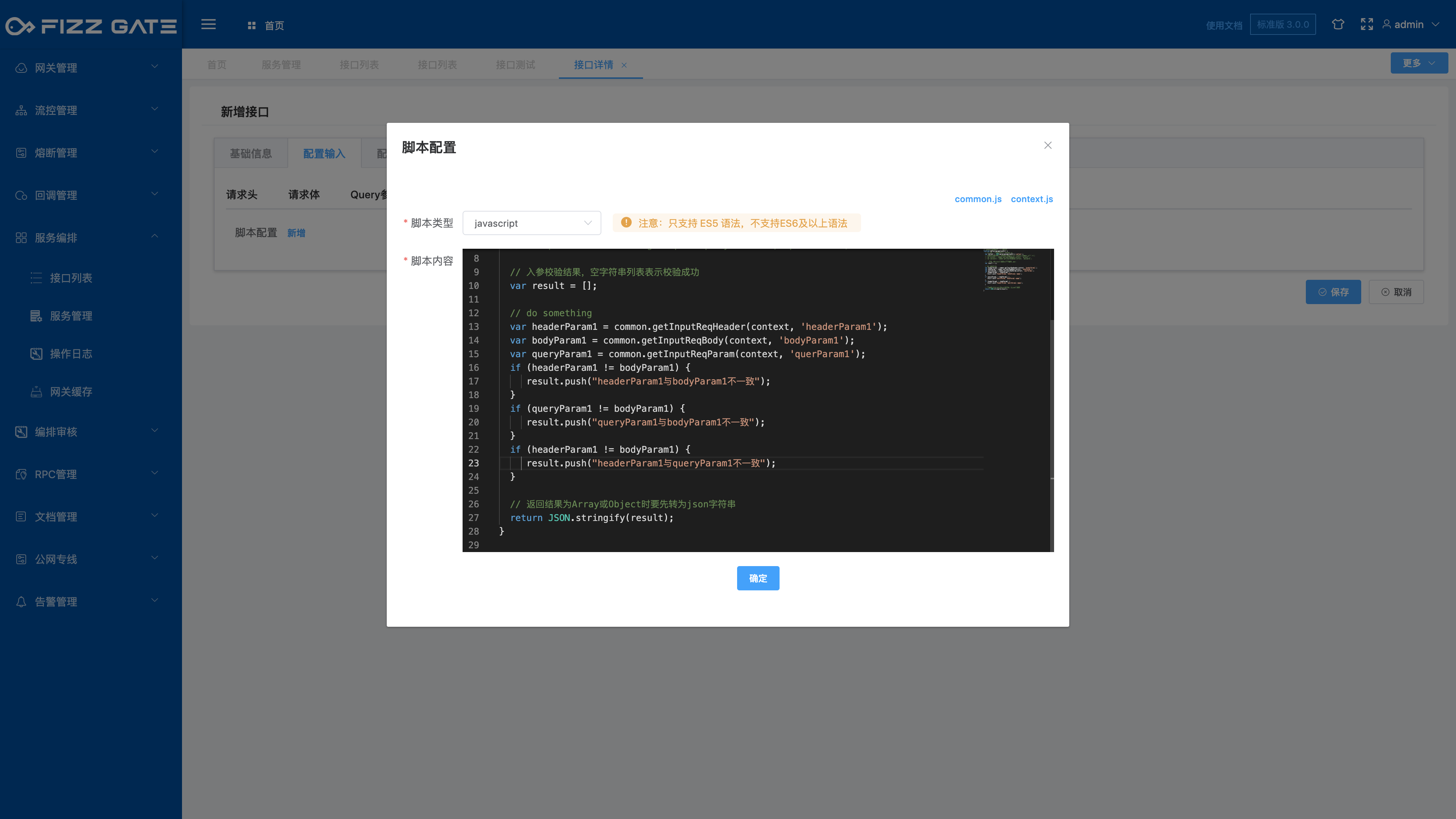Click 新增 link beside 脚本配置
1456x819 pixels.
[x=296, y=233]
